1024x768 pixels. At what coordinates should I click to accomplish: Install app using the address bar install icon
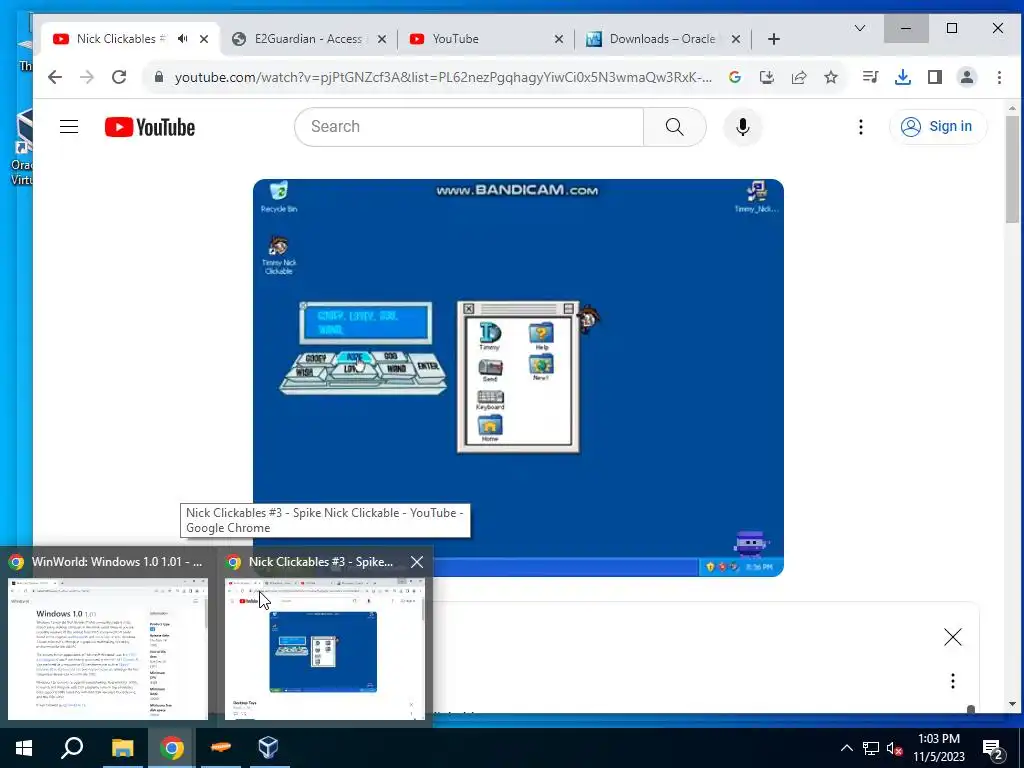767,77
